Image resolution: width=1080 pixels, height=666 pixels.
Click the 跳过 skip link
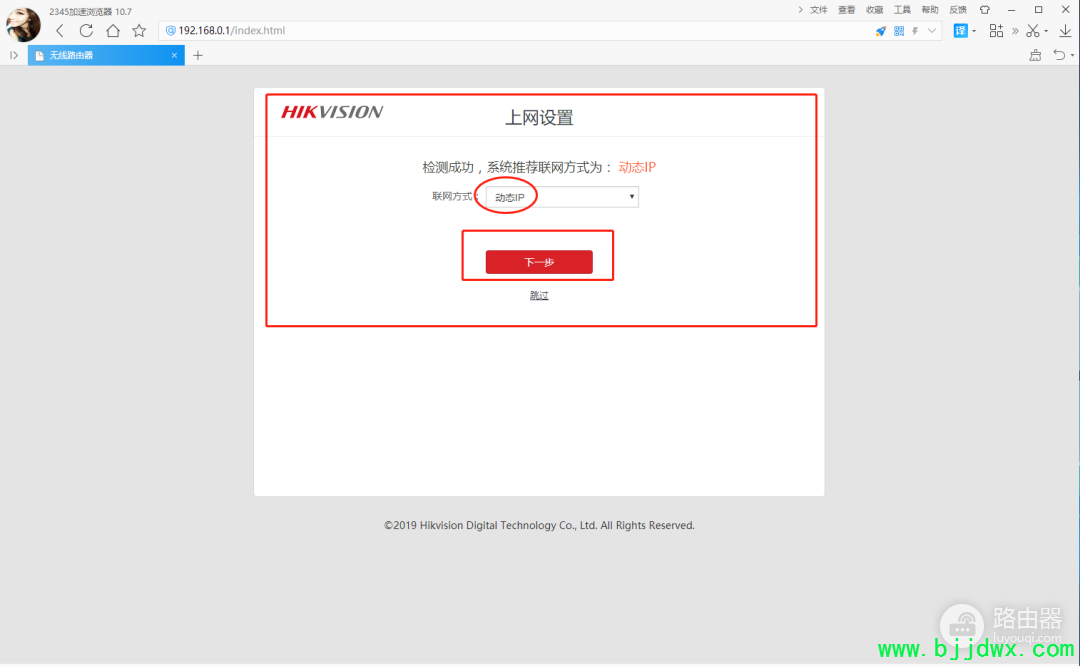click(539, 295)
